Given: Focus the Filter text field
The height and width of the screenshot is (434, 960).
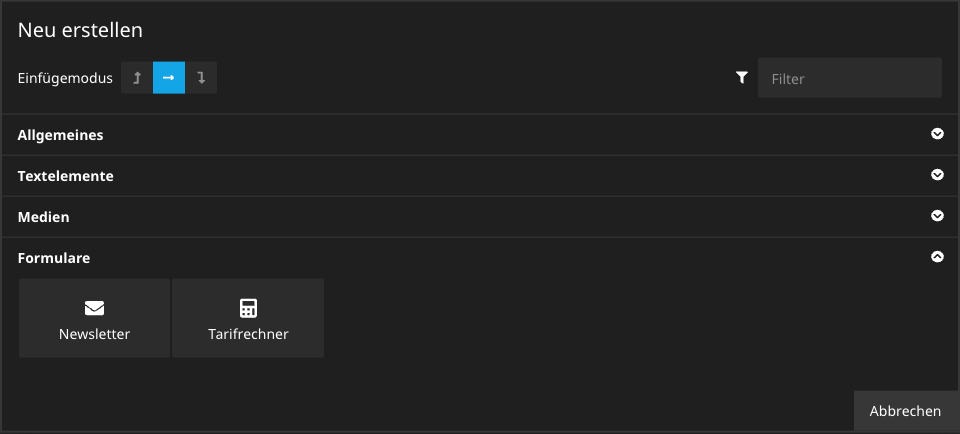Looking at the screenshot, I should point(849,78).
